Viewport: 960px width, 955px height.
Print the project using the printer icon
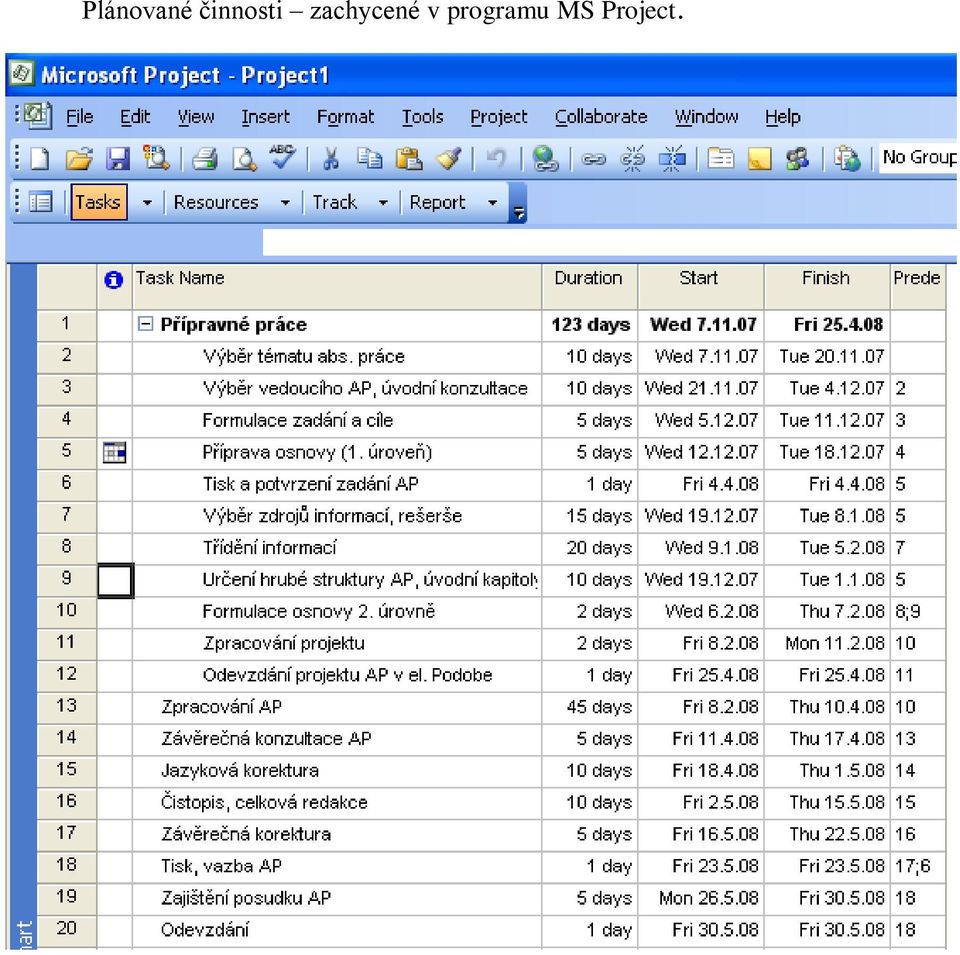pos(204,159)
